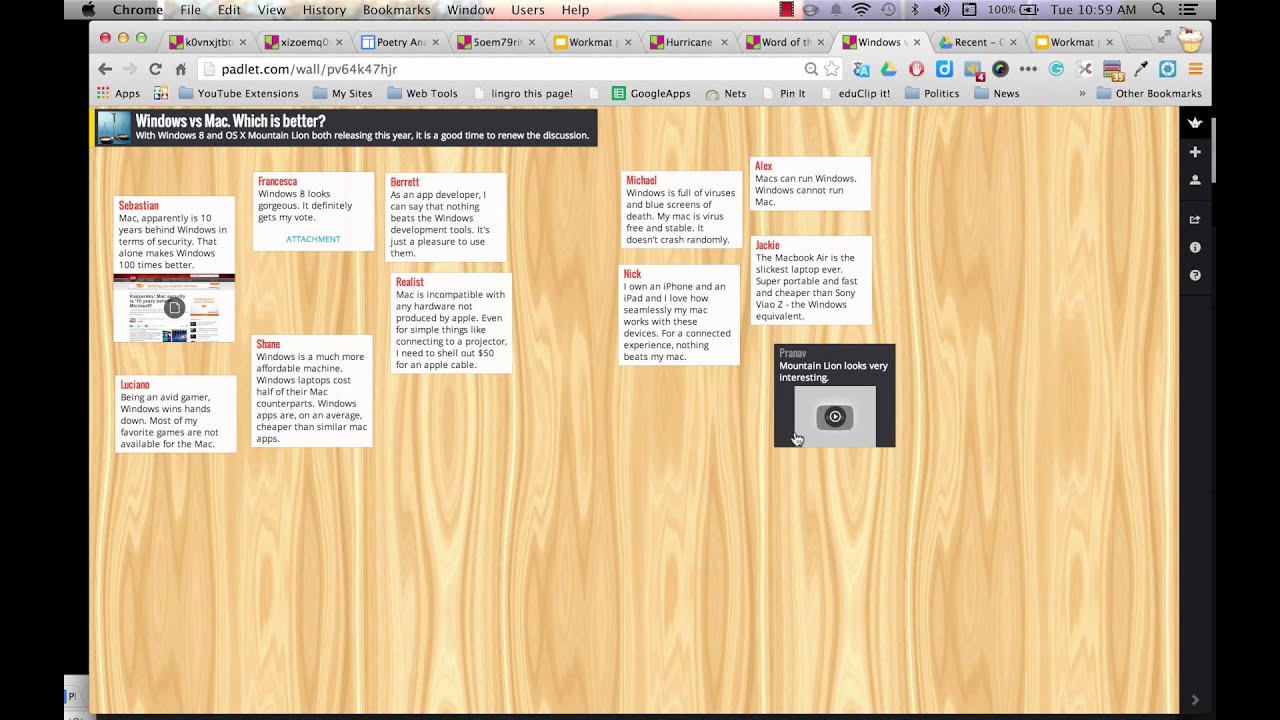Screen dimensions: 1280x720
Task: Add a new post with the plus icon
Action: tap(1195, 151)
